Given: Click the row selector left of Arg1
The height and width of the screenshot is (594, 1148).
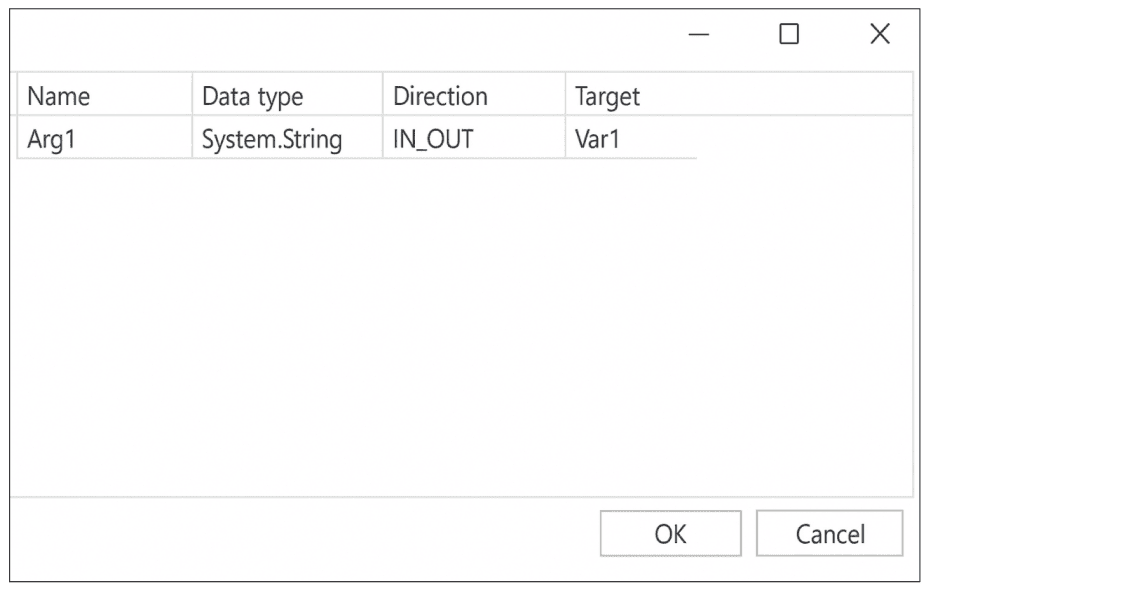Looking at the screenshot, I should tap(15, 139).
